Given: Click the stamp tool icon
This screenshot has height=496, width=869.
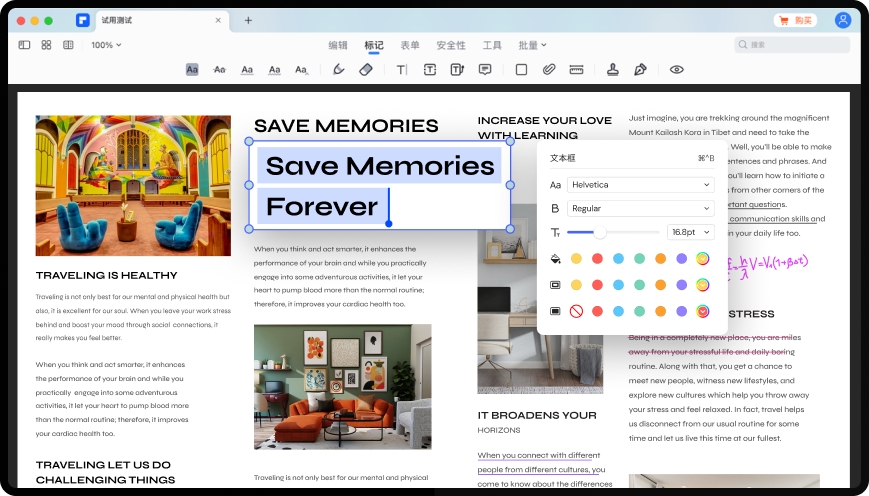Looking at the screenshot, I should coord(613,70).
